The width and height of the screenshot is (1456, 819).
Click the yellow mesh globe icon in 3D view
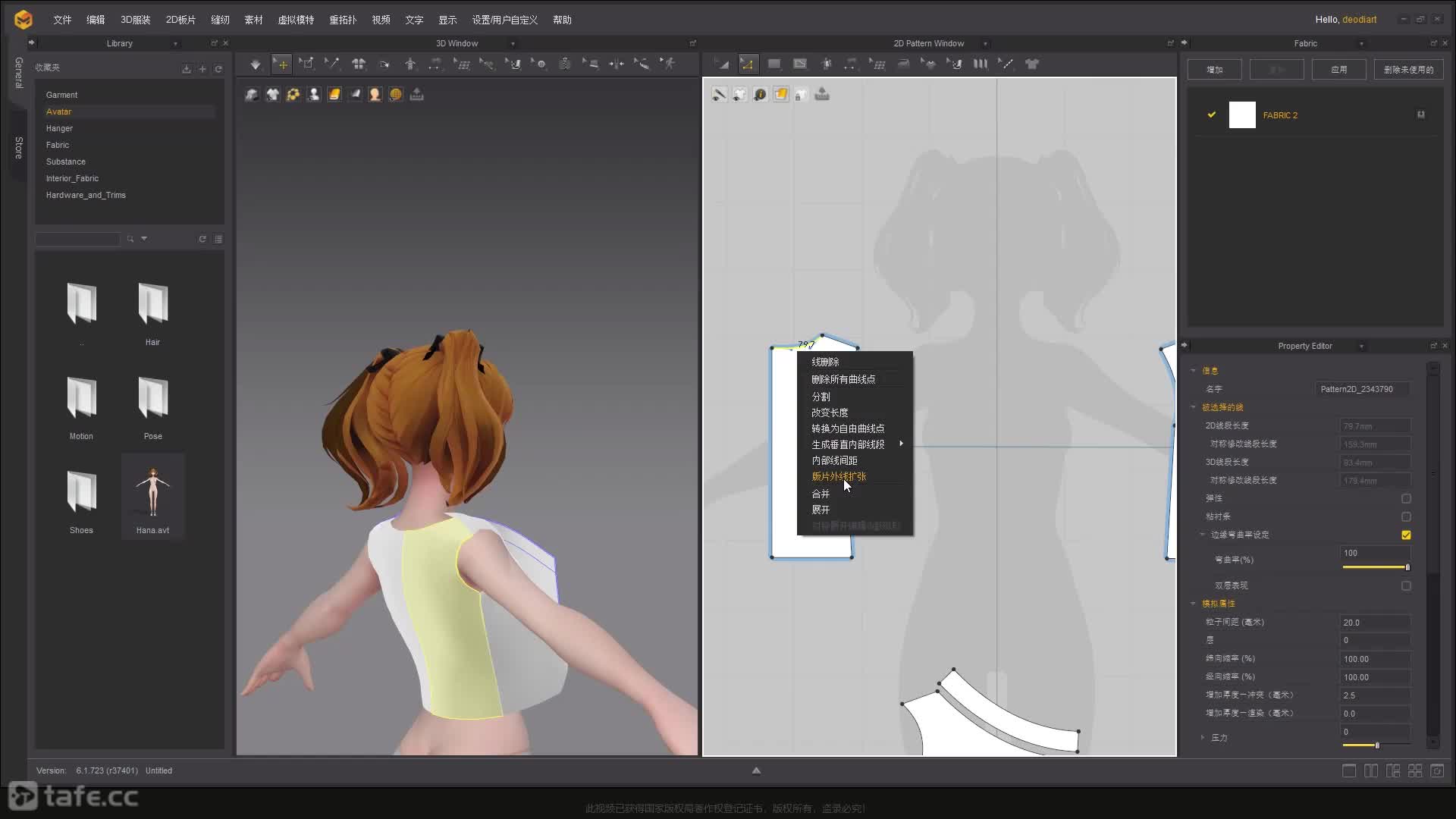396,94
